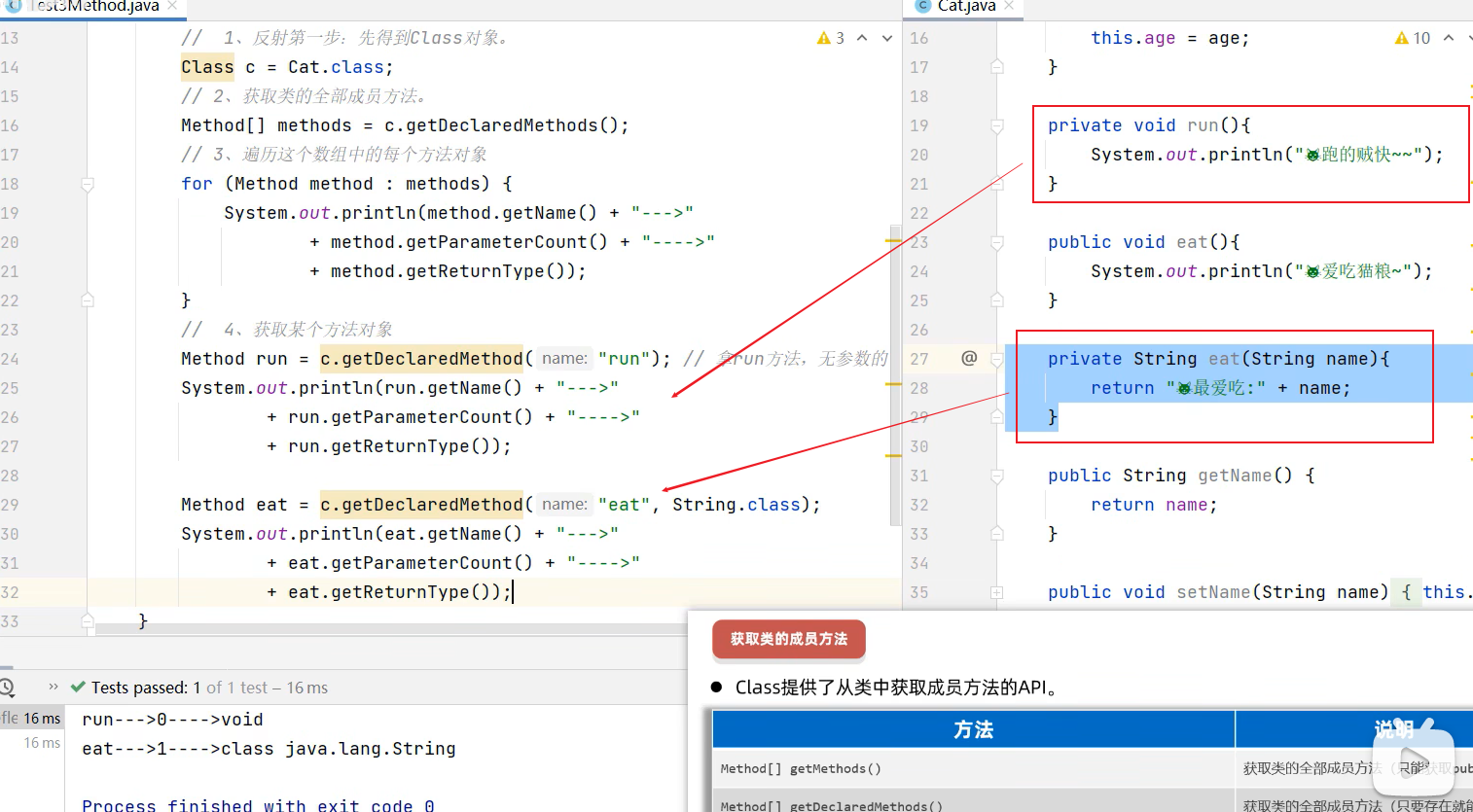1473x812 pixels.
Task: Click console output 'run--->0---->void'
Action: click(172, 720)
